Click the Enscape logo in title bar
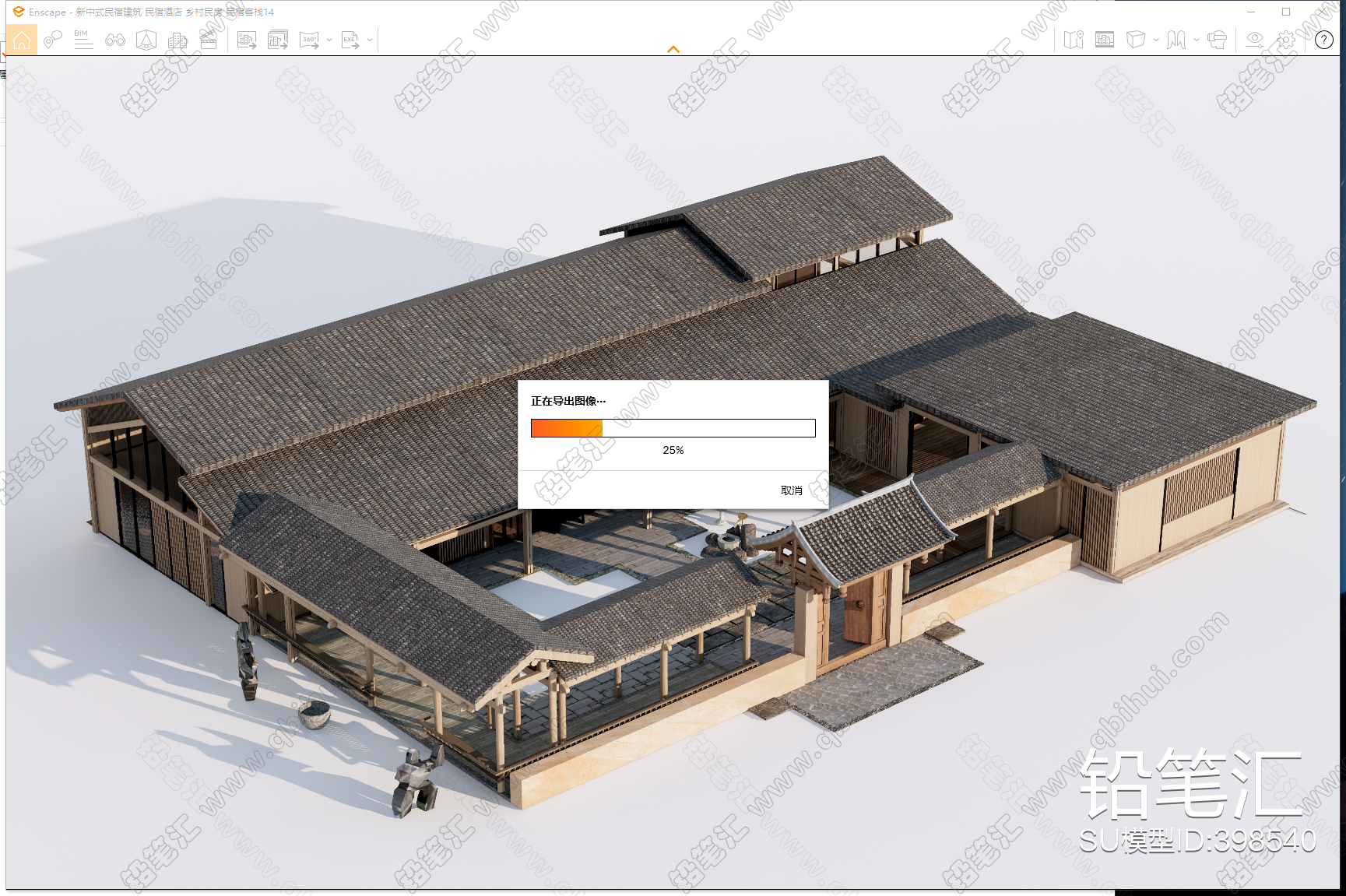The width and height of the screenshot is (1346, 896). tap(18, 12)
